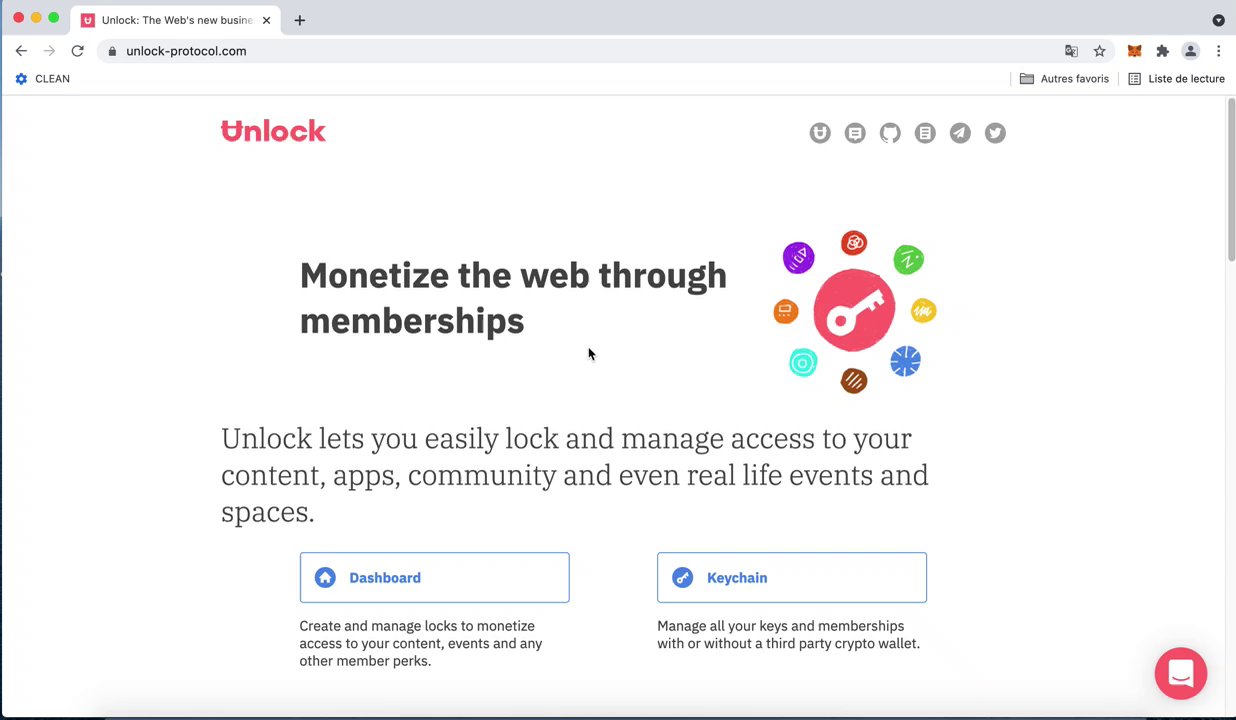Open the GitHub icon link in header
1236x720 pixels.
click(890, 133)
